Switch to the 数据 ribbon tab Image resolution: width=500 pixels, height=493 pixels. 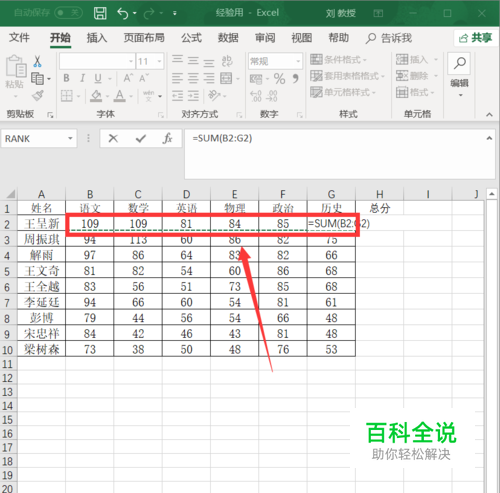[x=228, y=37]
